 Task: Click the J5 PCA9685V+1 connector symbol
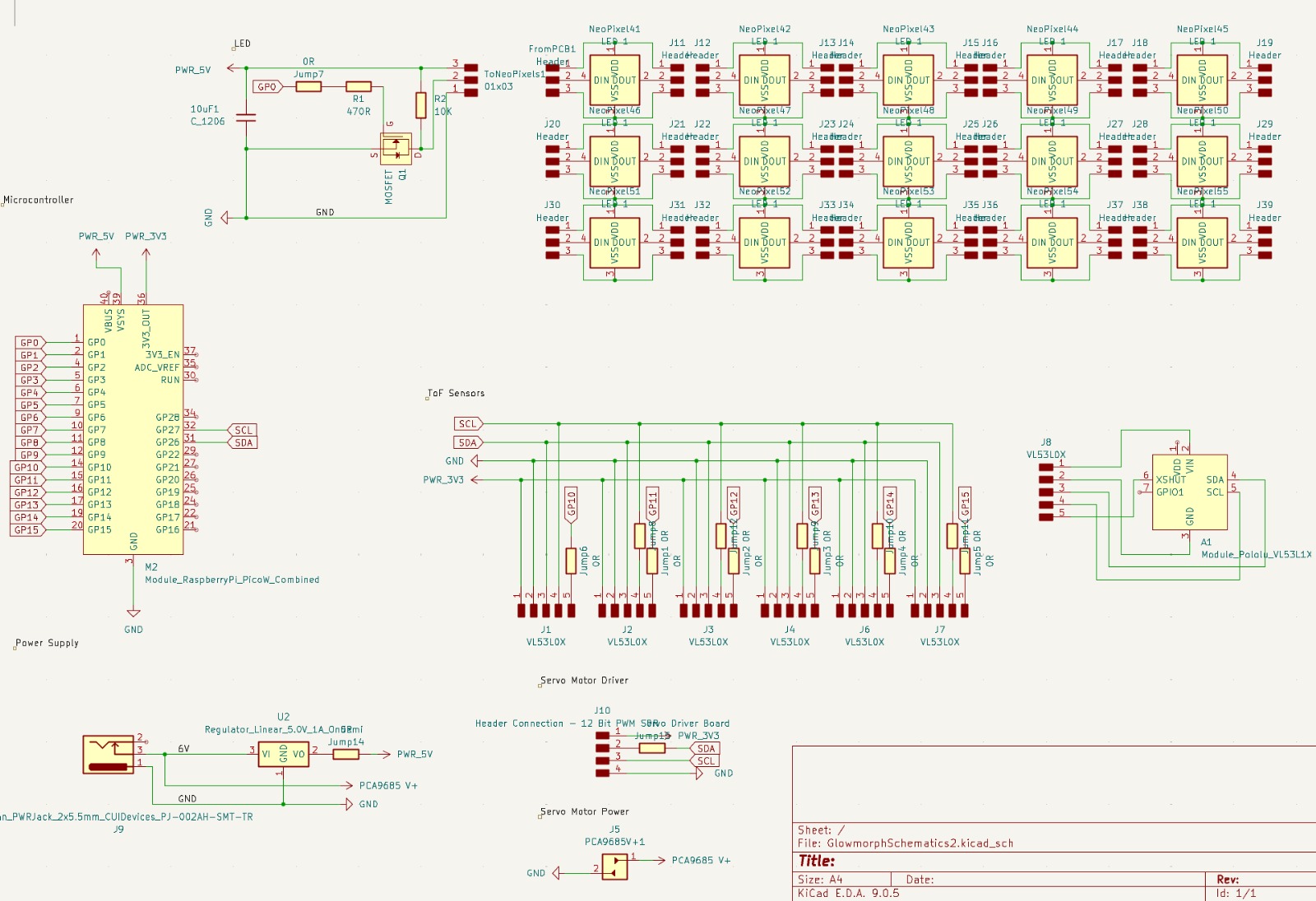(x=614, y=866)
